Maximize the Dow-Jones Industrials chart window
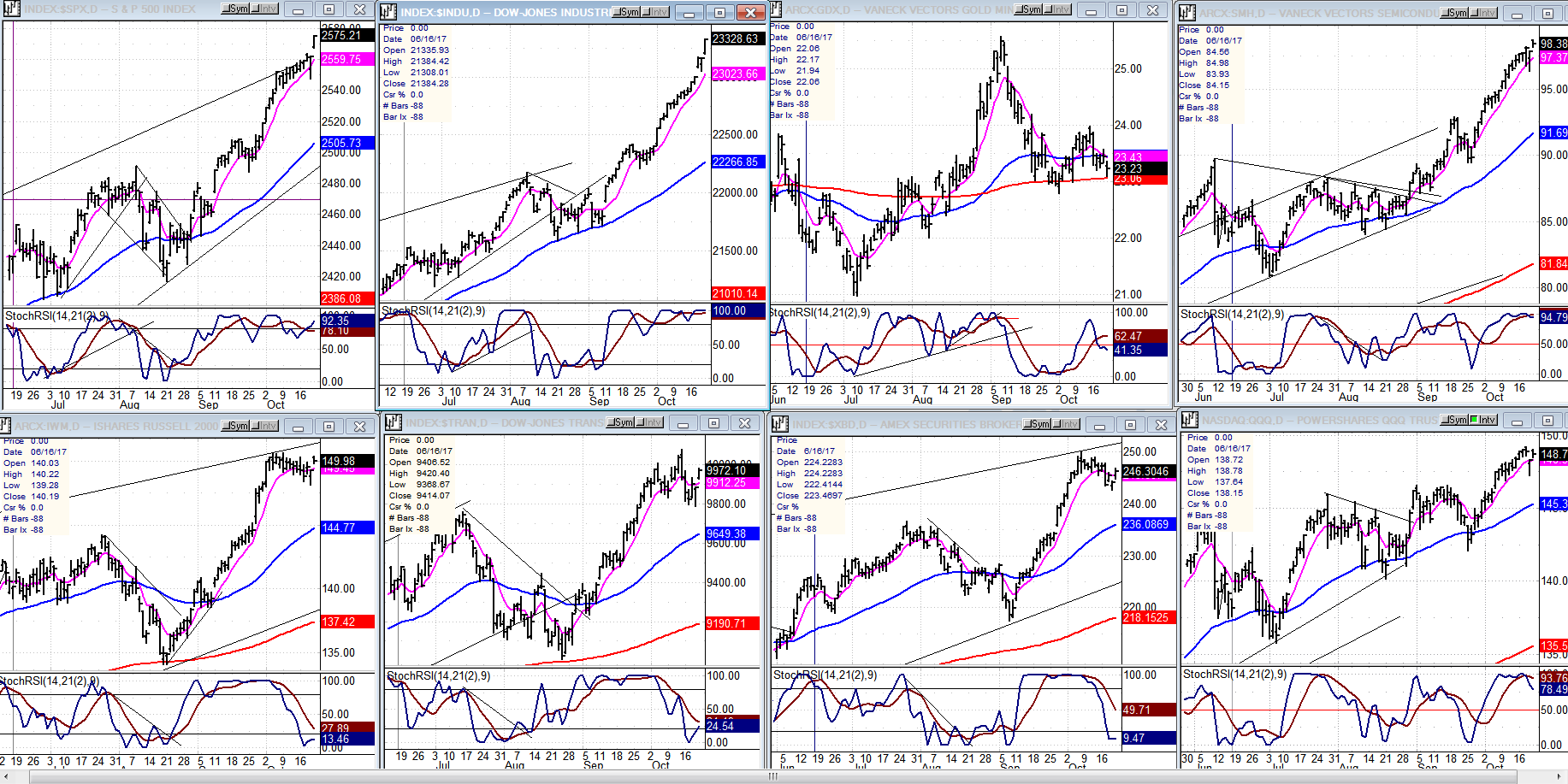This screenshot has height=784, width=1568. (x=719, y=12)
